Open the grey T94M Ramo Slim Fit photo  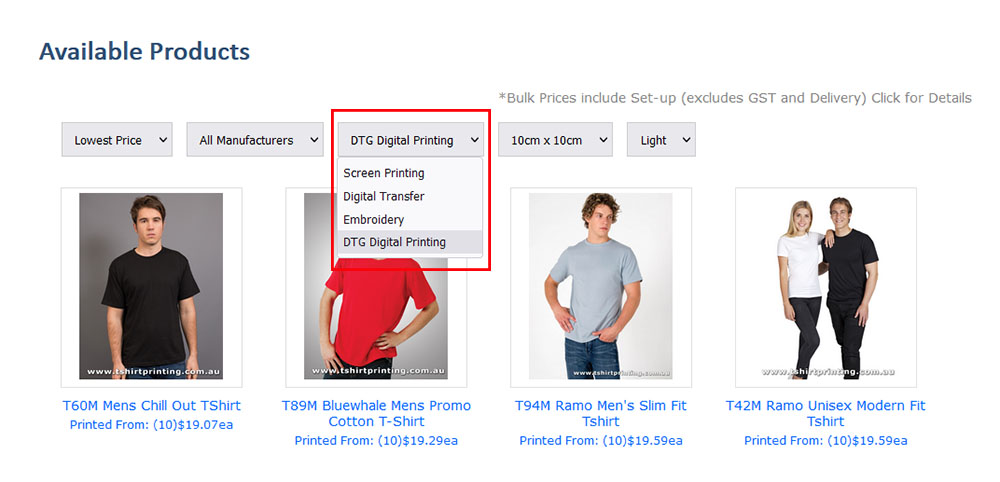point(601,287)
